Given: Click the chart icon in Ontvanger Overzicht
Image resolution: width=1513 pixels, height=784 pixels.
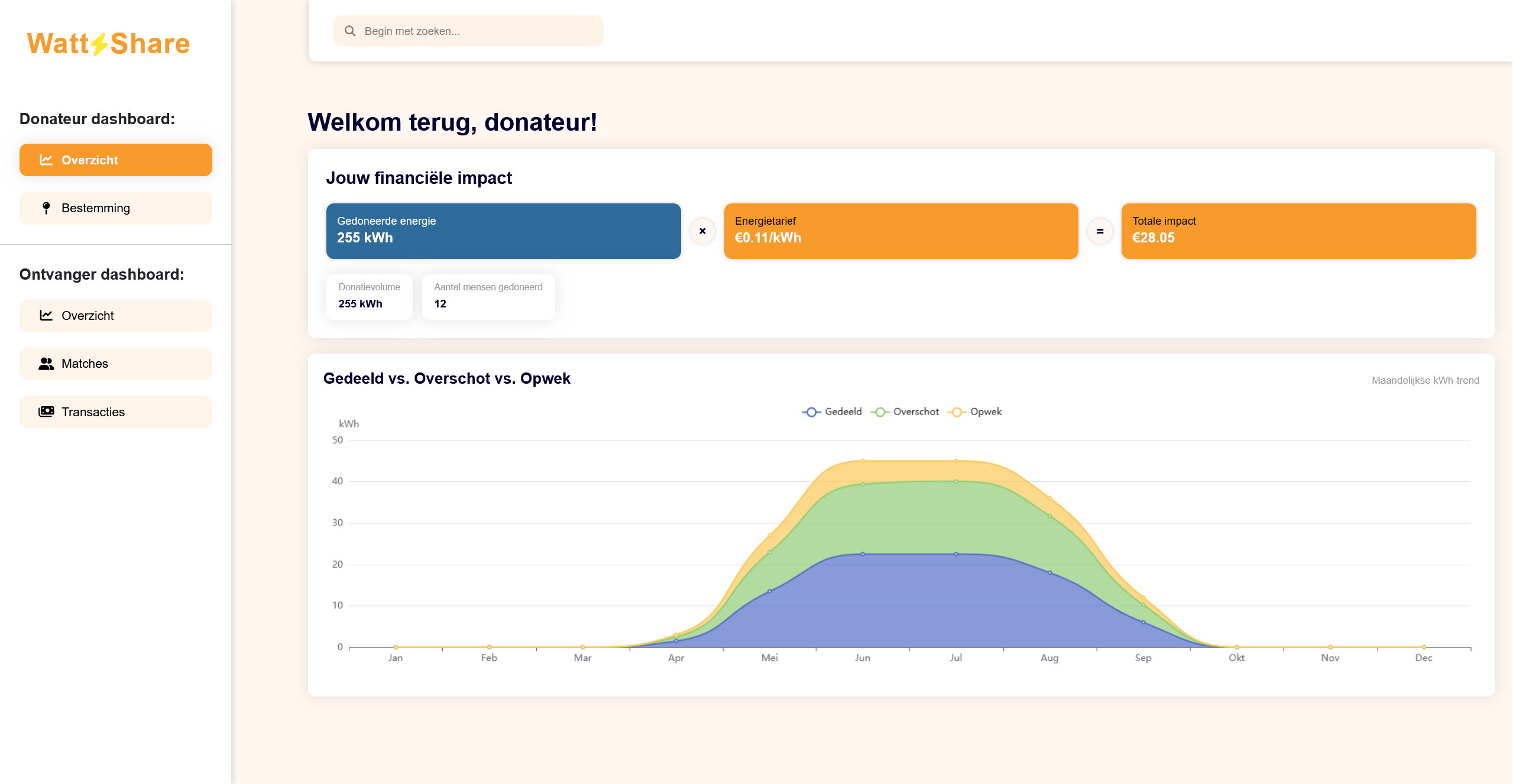Looking at the screenshot, I should [46, 316].
